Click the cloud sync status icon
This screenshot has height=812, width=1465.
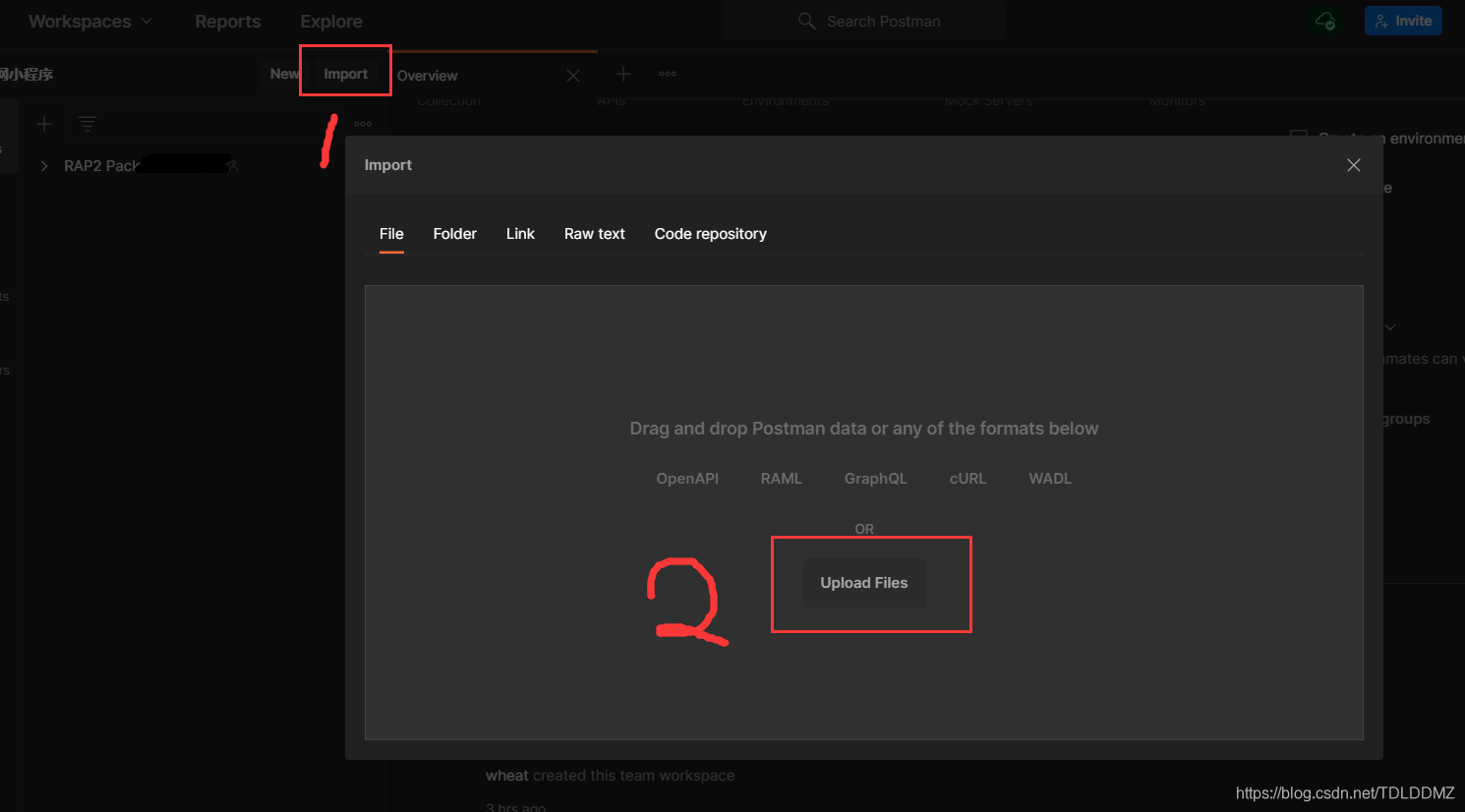1325,21
